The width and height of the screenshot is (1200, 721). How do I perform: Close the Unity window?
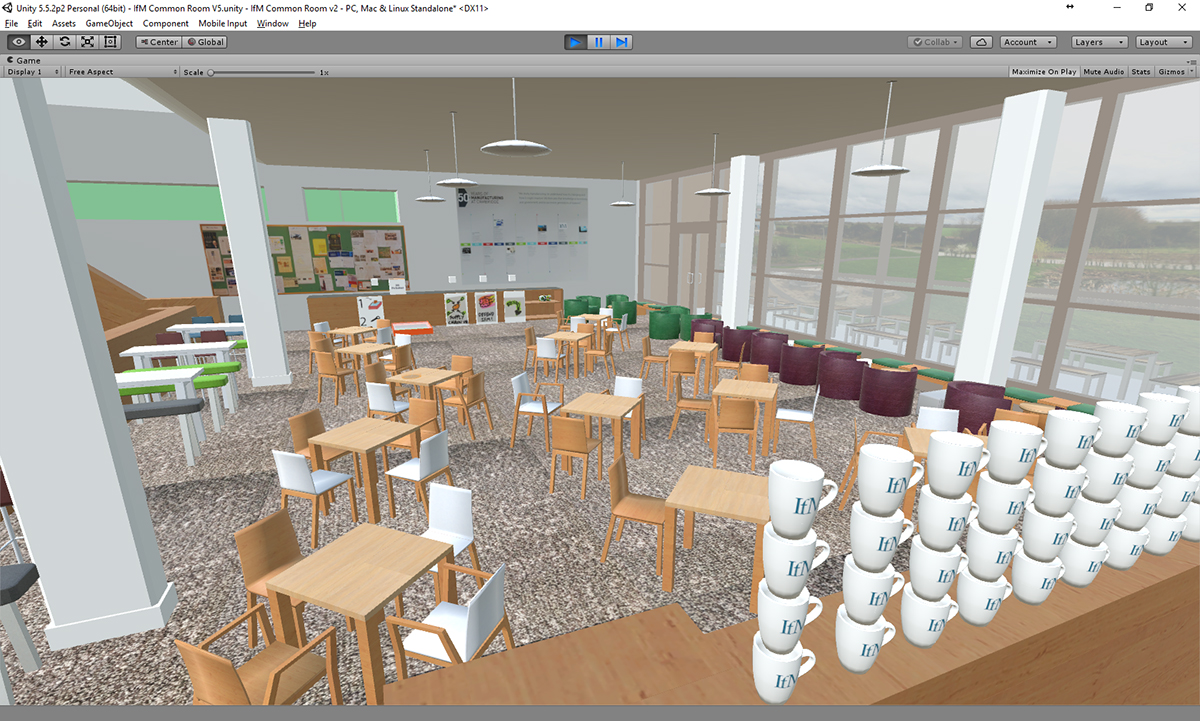(1183, 8)
